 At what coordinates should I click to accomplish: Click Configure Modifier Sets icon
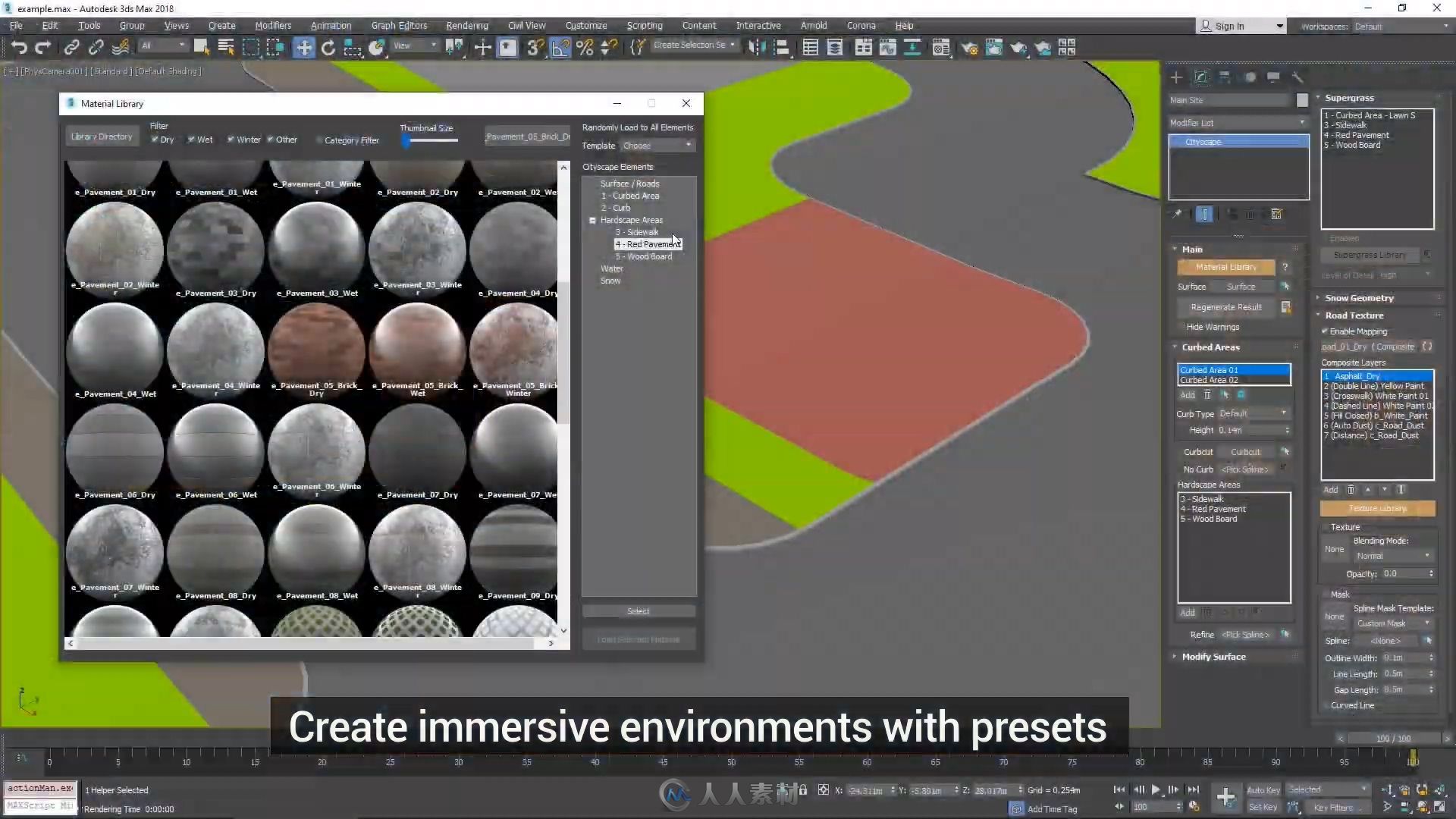[x=1277, y=215]
